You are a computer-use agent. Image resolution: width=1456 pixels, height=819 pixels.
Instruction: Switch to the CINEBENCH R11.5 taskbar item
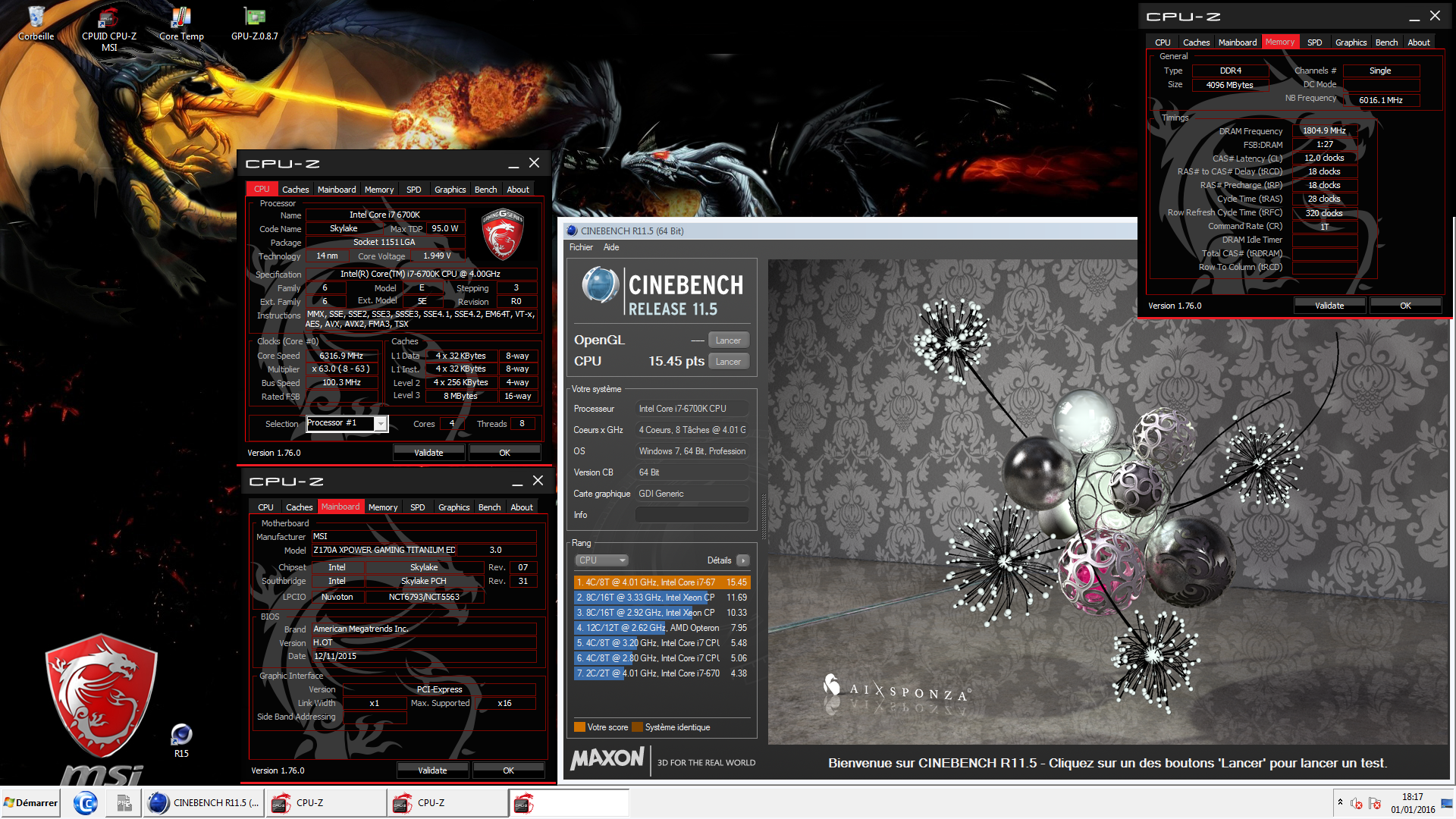(204, 803)
